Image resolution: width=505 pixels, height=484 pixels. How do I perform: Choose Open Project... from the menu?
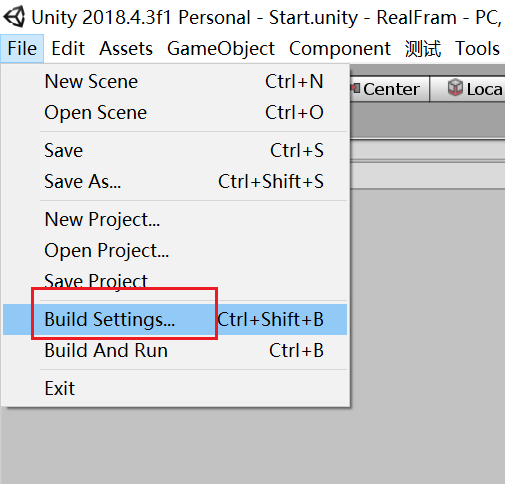175,250
